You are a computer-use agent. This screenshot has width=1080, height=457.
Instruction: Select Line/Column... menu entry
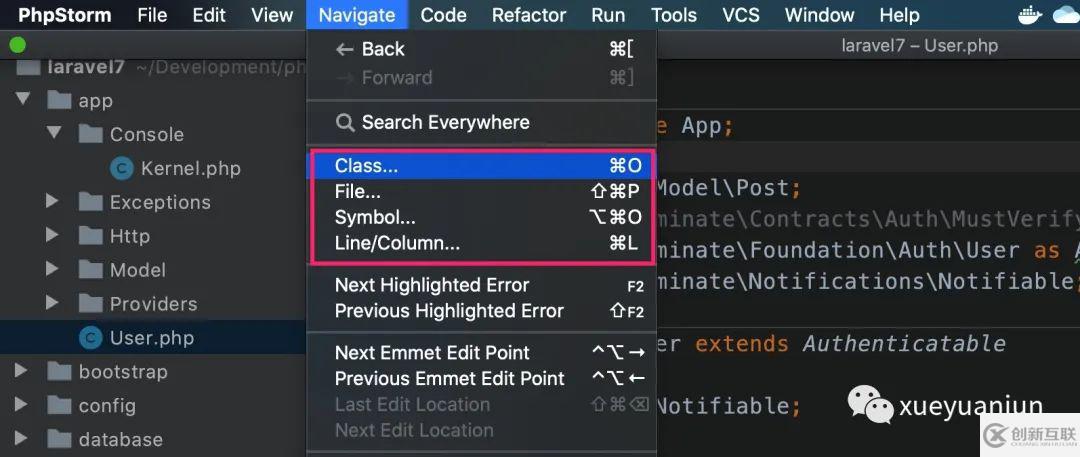point(481,244)
